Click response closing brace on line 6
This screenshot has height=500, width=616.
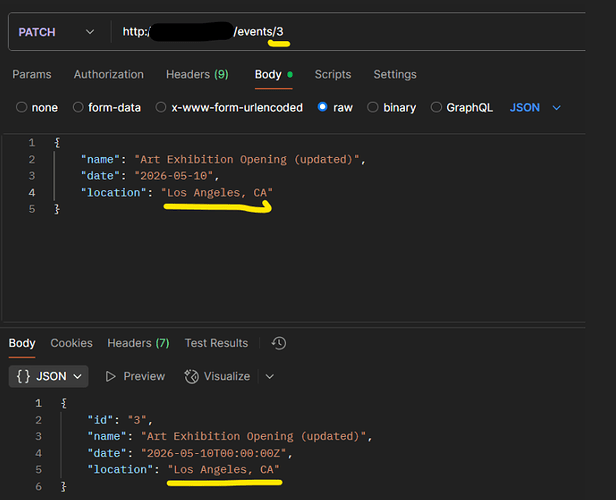(x=64, y=487)
